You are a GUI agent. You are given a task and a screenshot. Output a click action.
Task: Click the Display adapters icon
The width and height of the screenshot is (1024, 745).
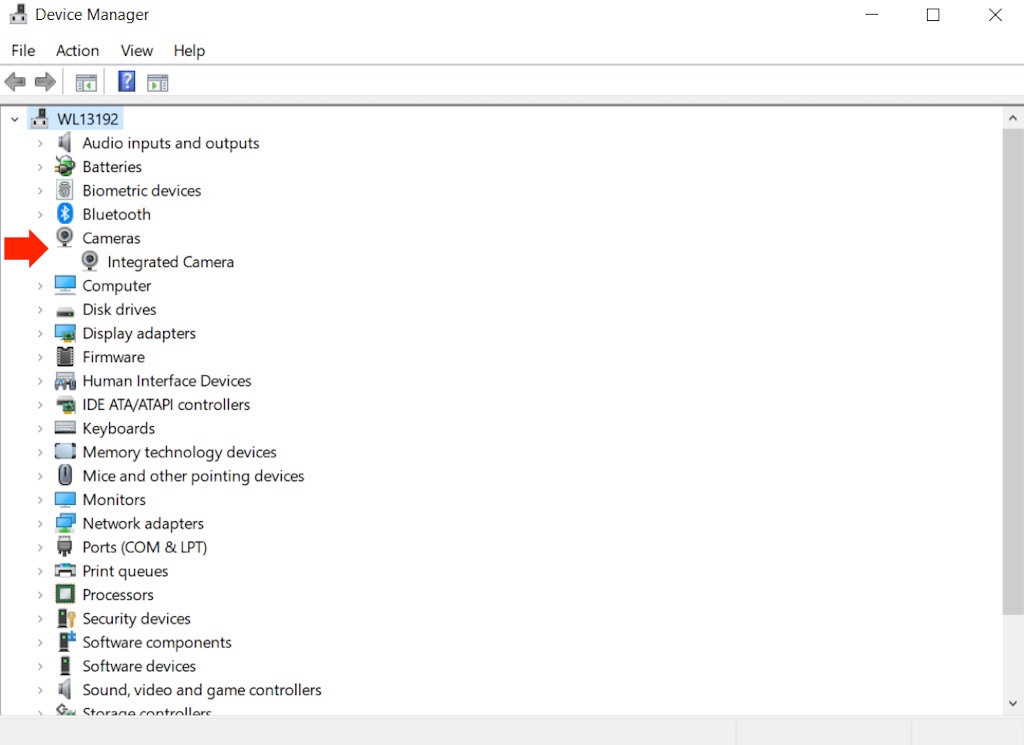tap(65, 333)
